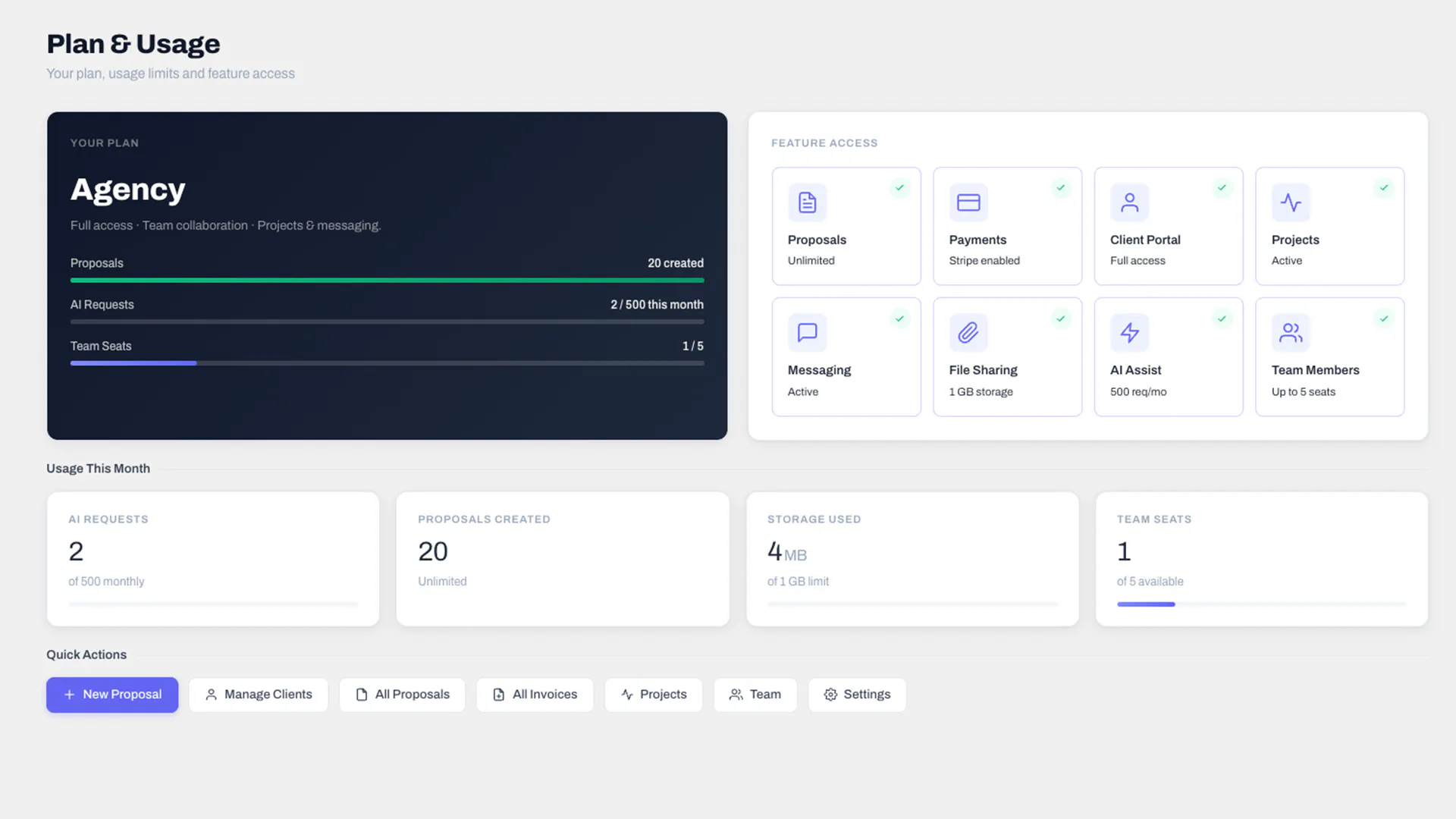Click the Messaging chat bubble icon
Image resolution: width=1456 pixels, height=819 pixels.
click(807, 332)
